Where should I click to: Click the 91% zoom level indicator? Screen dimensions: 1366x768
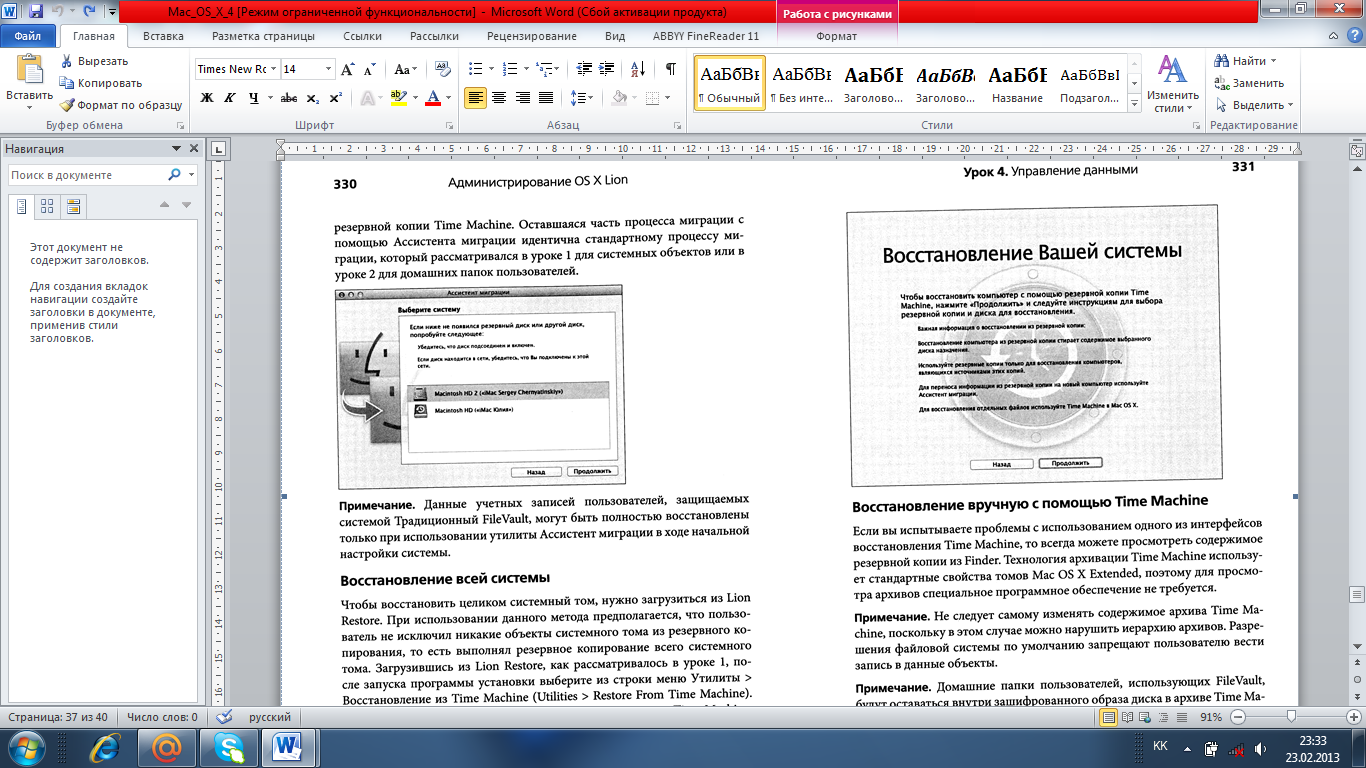(1211, 718)
